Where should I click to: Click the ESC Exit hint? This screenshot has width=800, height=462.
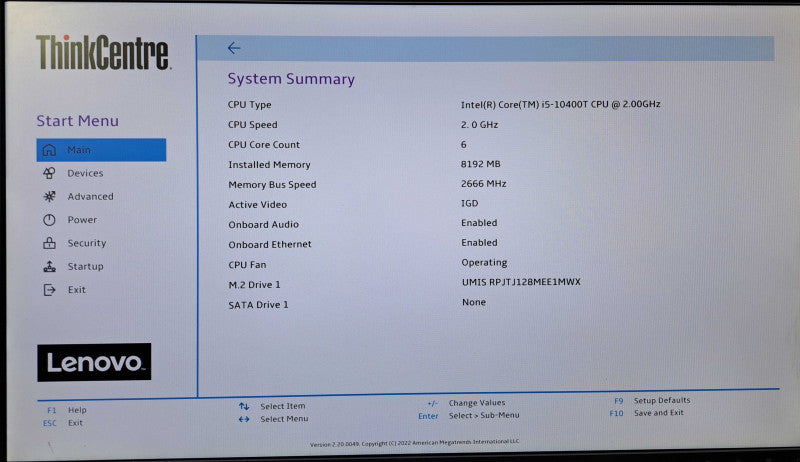point(63,423)
